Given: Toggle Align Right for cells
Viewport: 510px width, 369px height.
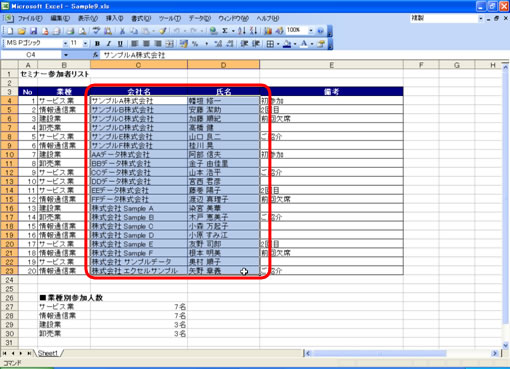Looking at the screenshot, I should coord(158,44).
